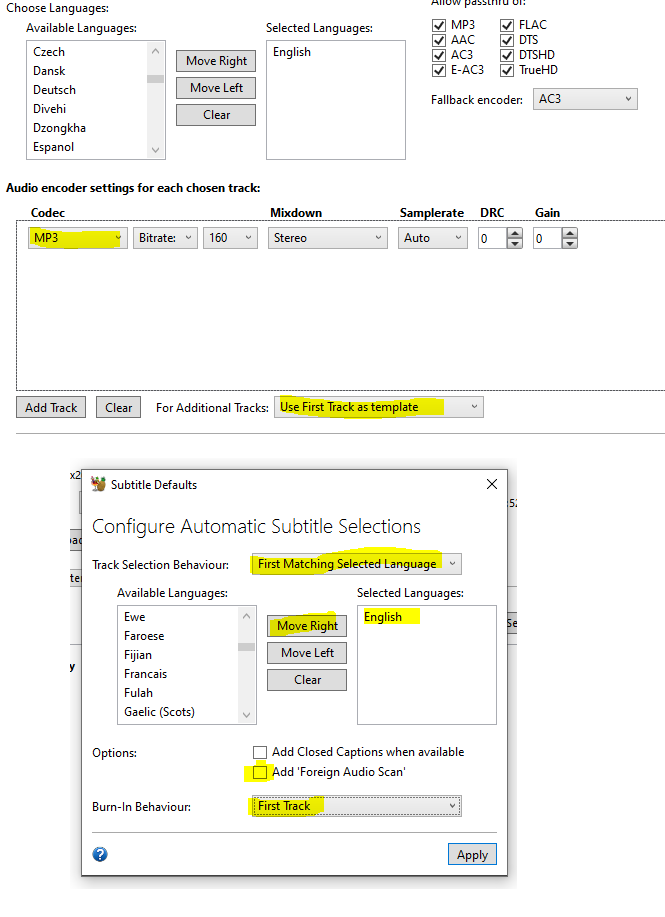Viewport: 665px width, 917px height.
Task: Click Move Right in audio languages
Action: click(x=216, y=61)
